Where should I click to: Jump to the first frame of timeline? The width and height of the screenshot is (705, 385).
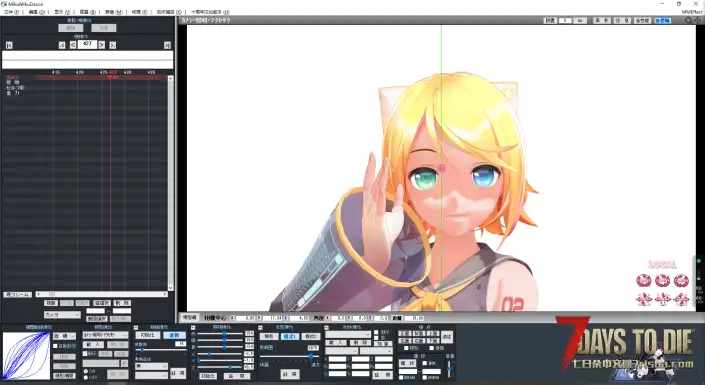tap(9, 45)
